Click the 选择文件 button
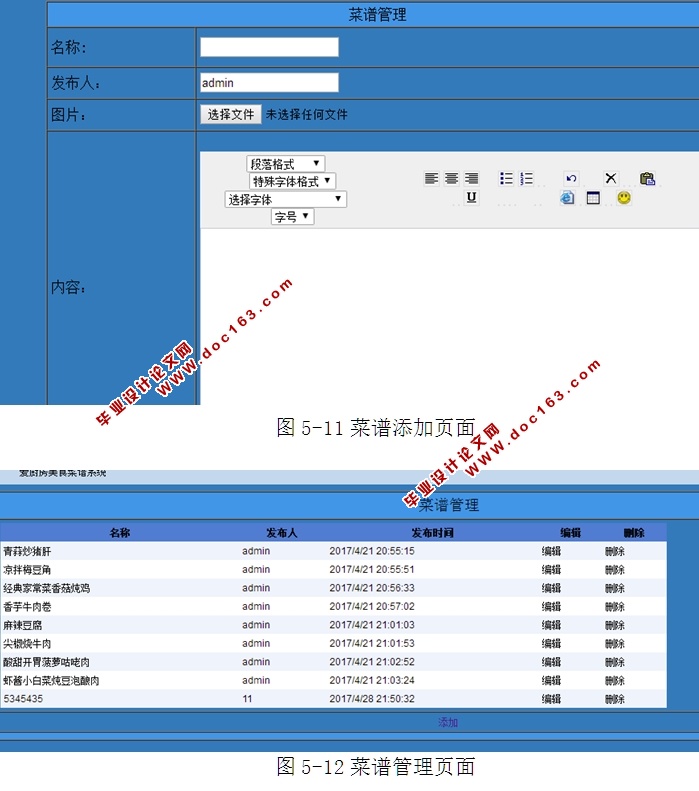The height and width of the screenshot is (791, 699). pos(231,115)
